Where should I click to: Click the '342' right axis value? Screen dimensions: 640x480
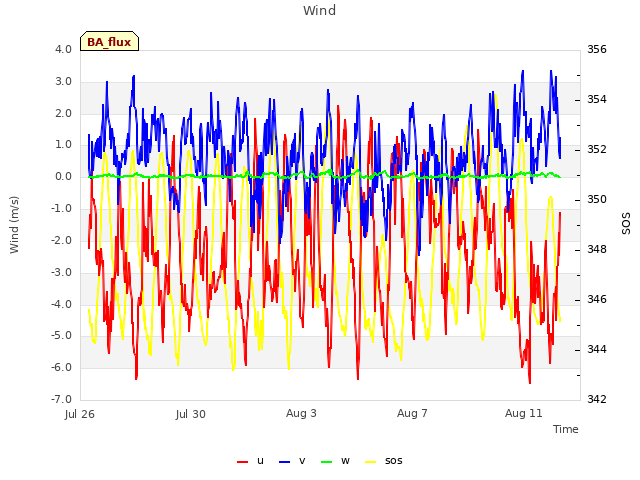click(597, 399)
